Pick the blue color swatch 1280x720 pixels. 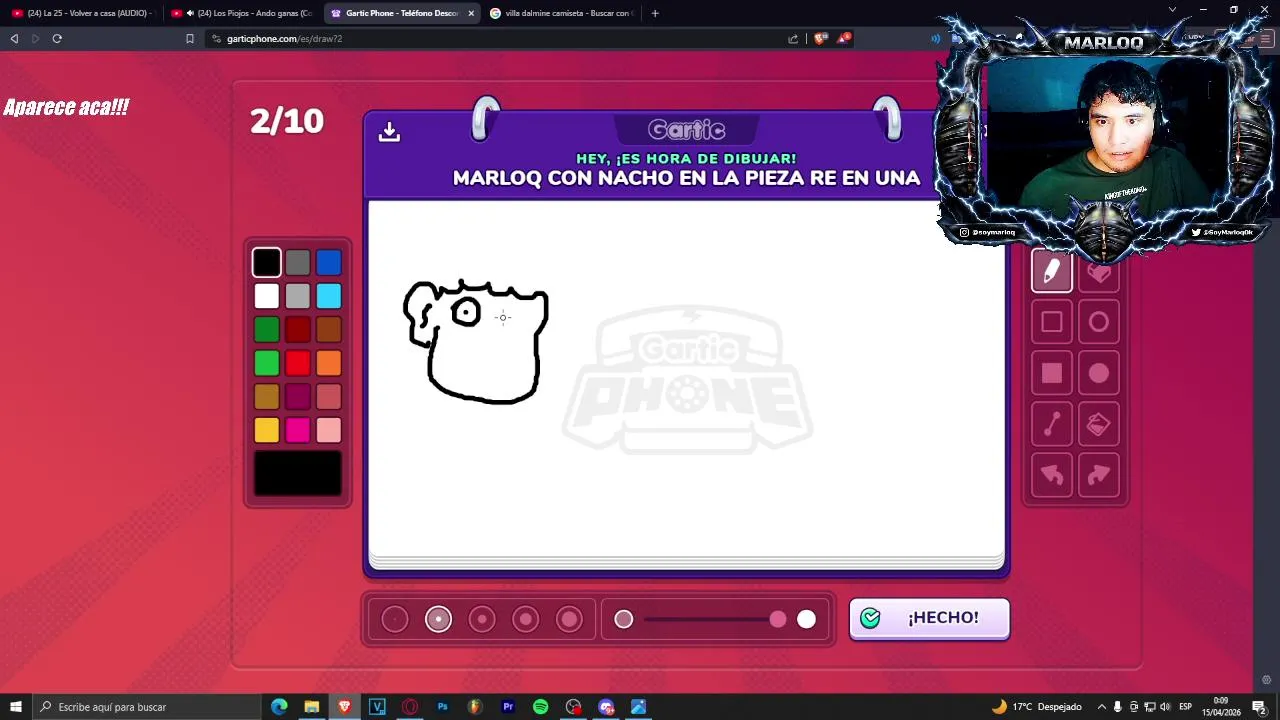click(x=328, y=262)
